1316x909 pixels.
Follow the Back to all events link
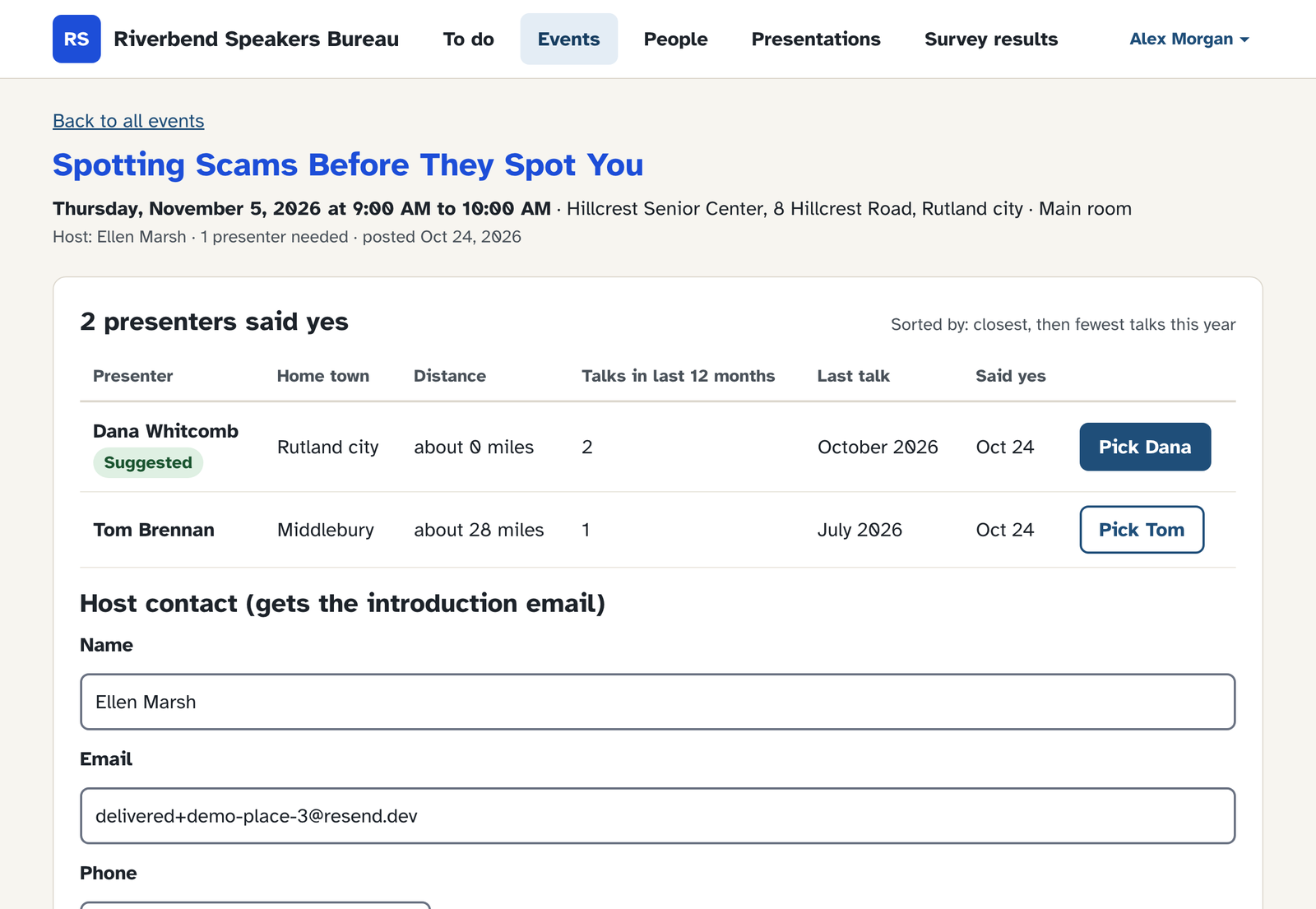[x=128, y=121]
